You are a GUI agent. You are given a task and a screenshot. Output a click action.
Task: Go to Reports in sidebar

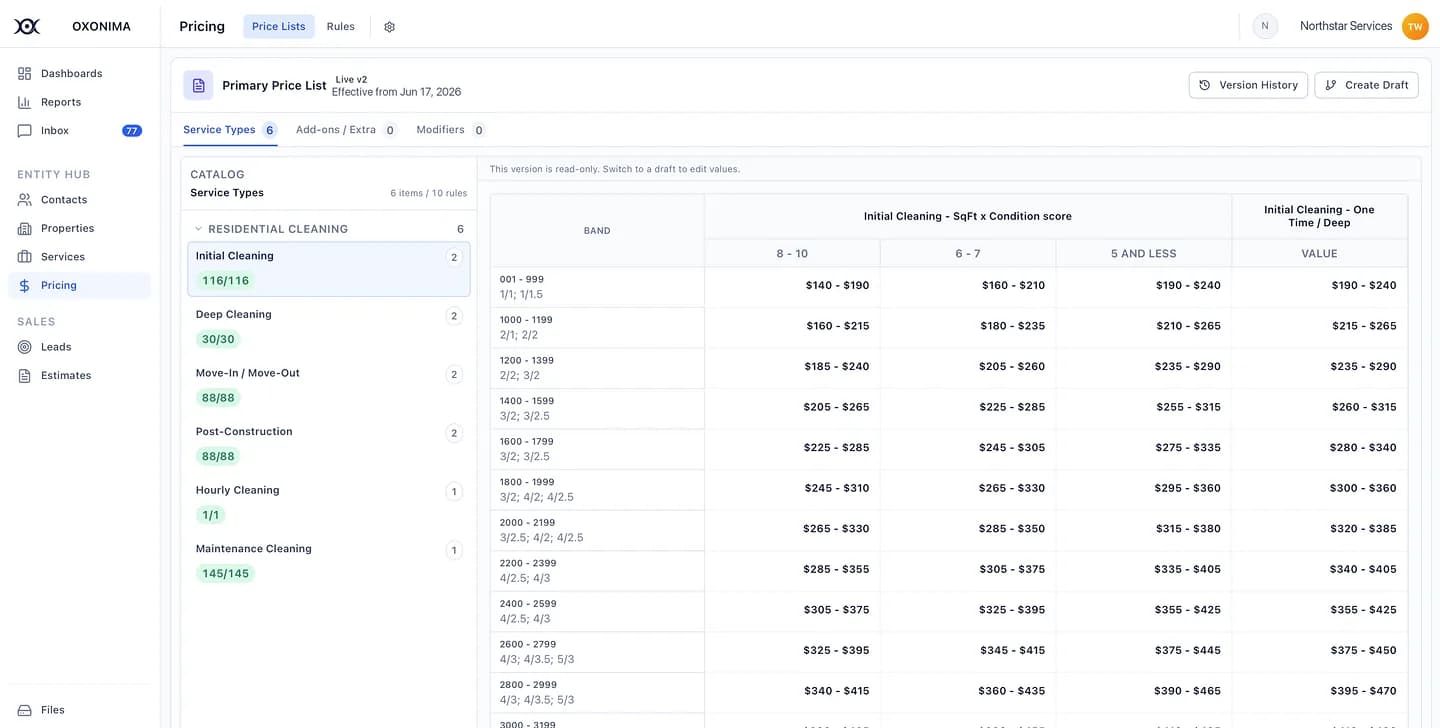point(80,102)
